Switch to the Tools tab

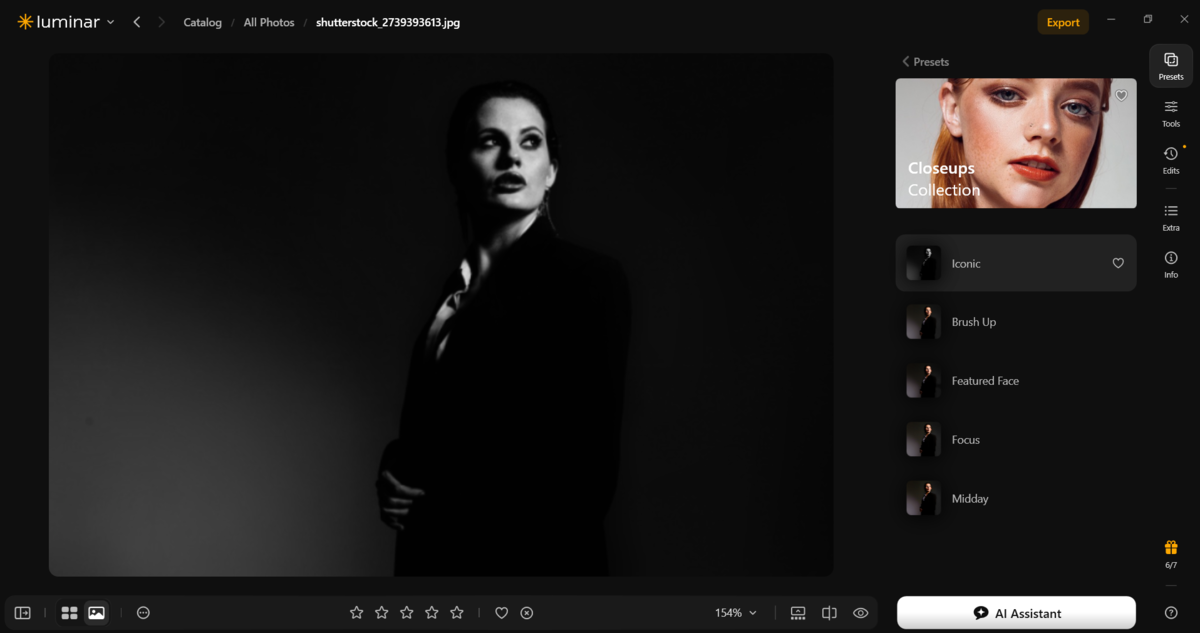[1171, 113]
